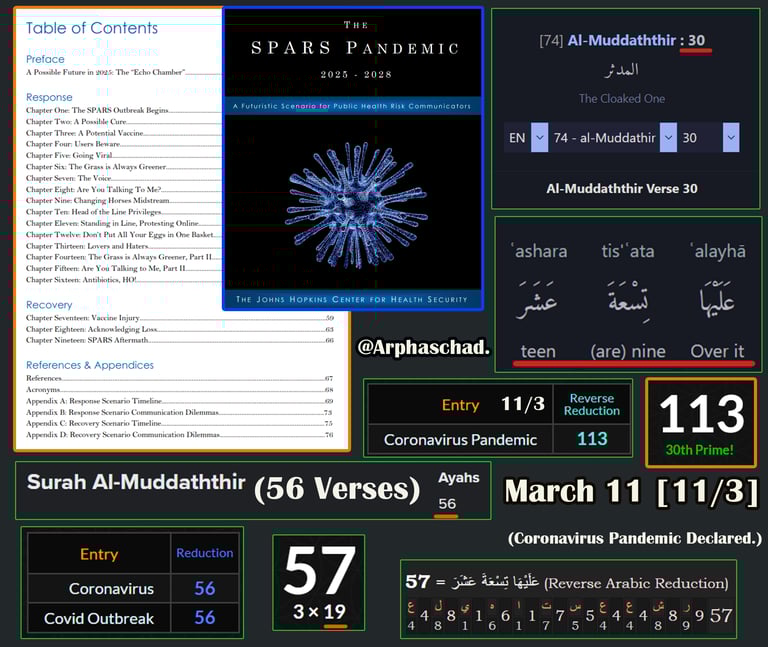
Task: Select 'Chapter Four: Users Beware'
Action: (x=73, y=144)
